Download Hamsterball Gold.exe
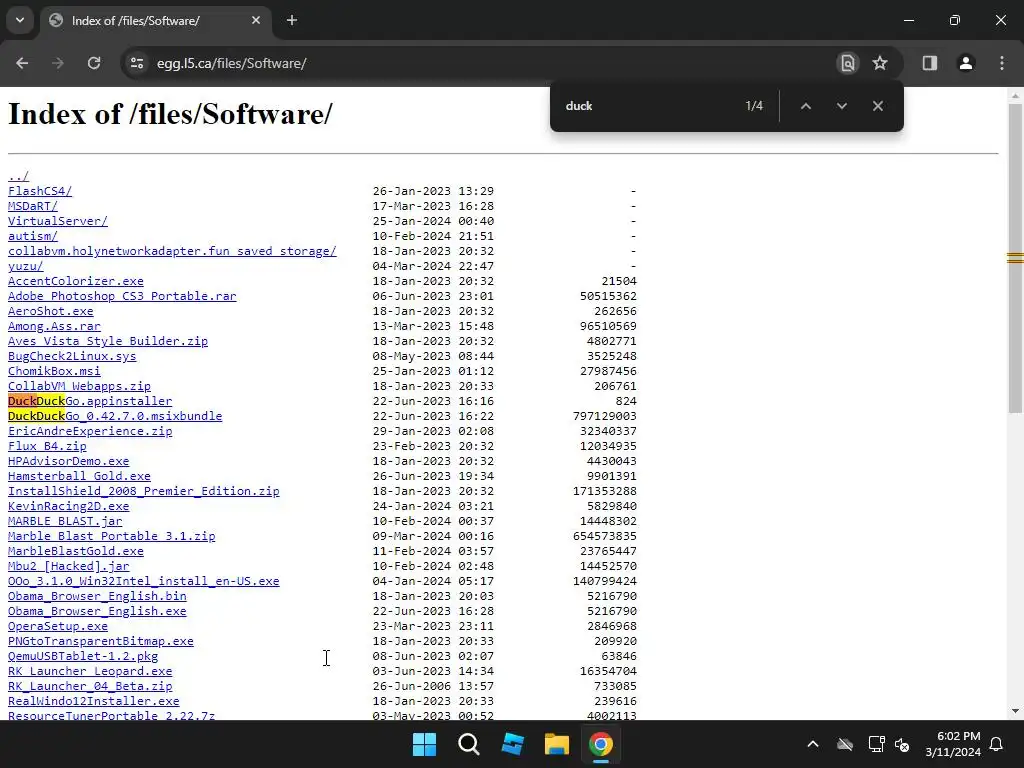The image size is (1024, 768). [x=79, y=477]
